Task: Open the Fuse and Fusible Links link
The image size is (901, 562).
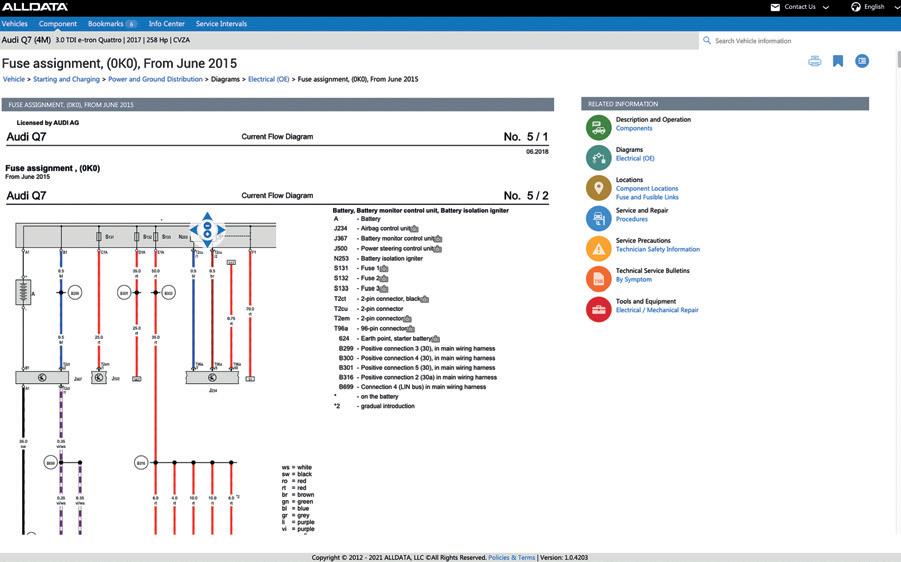Action: tap(647, 197)
